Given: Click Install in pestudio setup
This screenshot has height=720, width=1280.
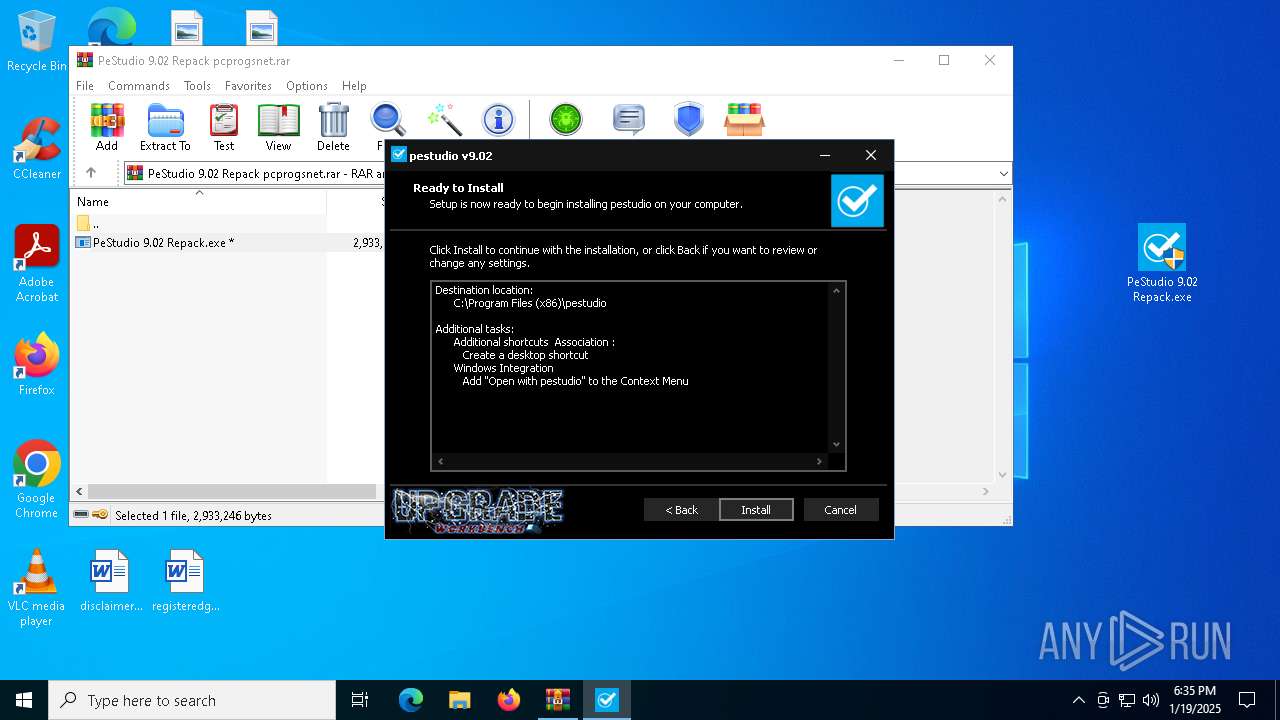Looking at the screenshot, I should click(x=756, y=510).
